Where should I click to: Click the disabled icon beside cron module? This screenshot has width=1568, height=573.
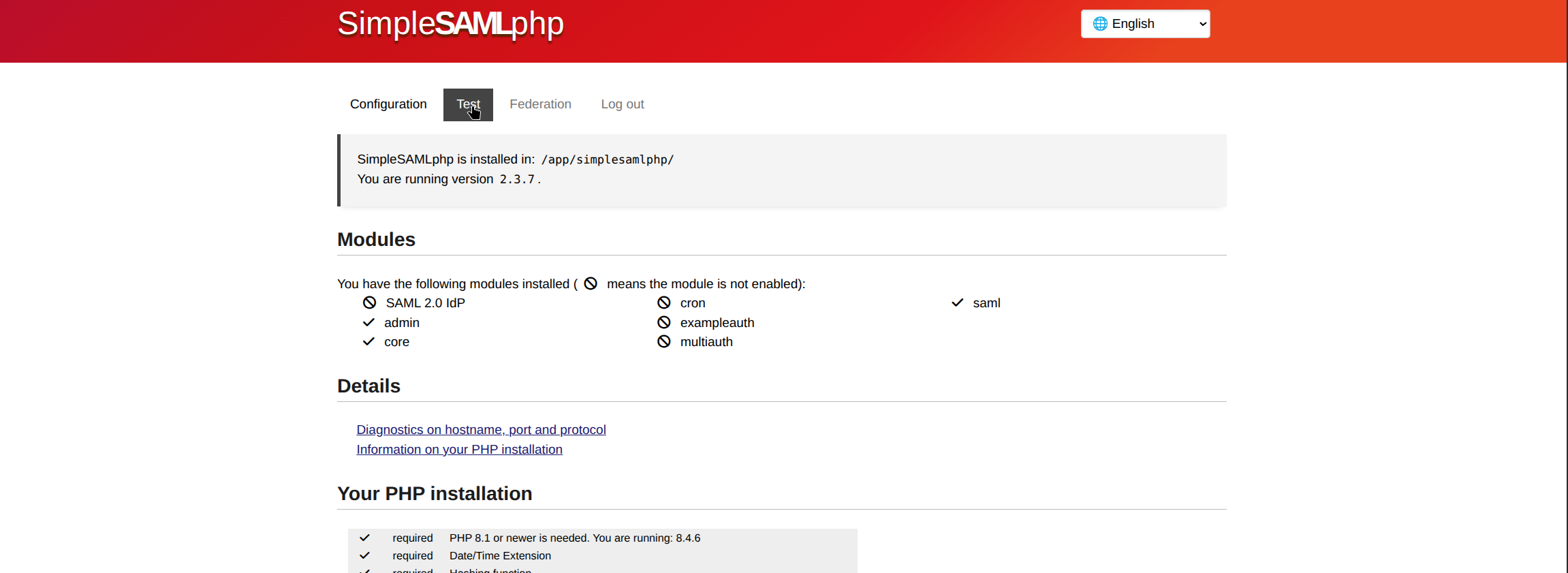(663, 303)
